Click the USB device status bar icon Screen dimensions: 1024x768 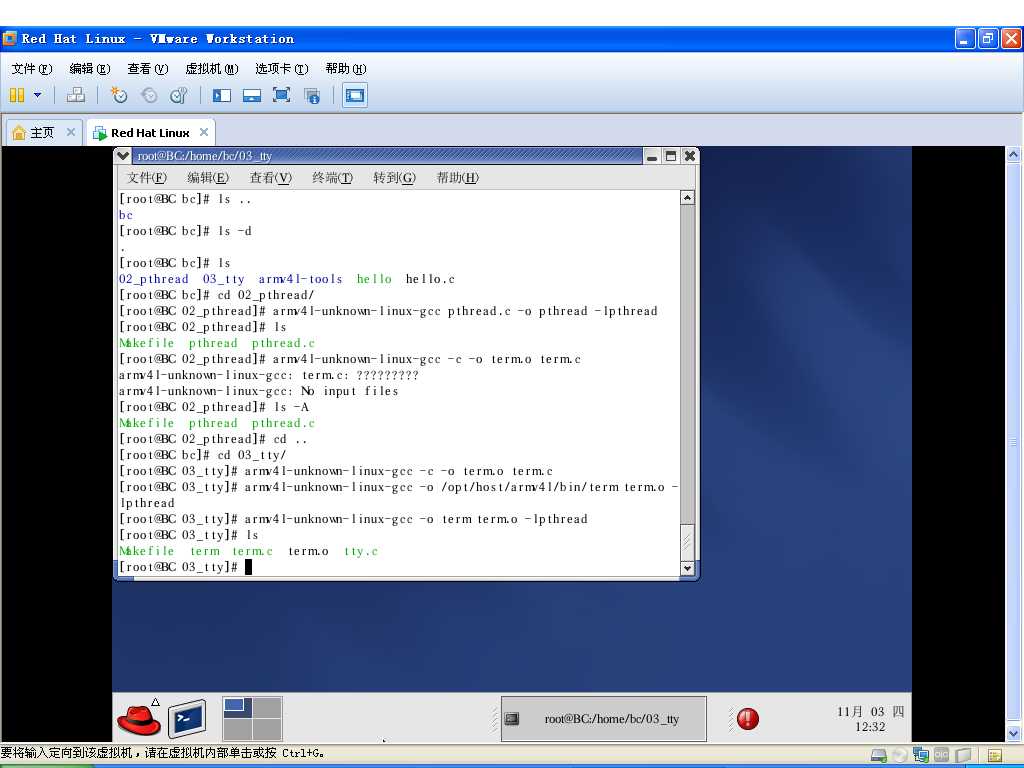pyautogui.click(x=963, y=756)
